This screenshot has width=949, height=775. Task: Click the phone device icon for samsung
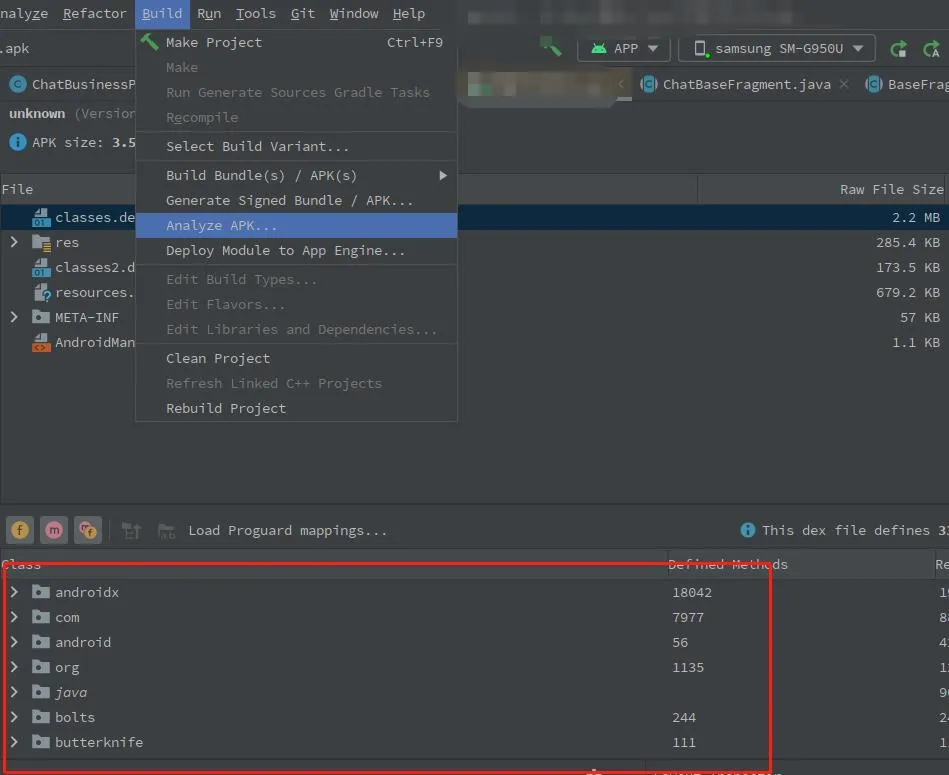(x=700, y=48)
